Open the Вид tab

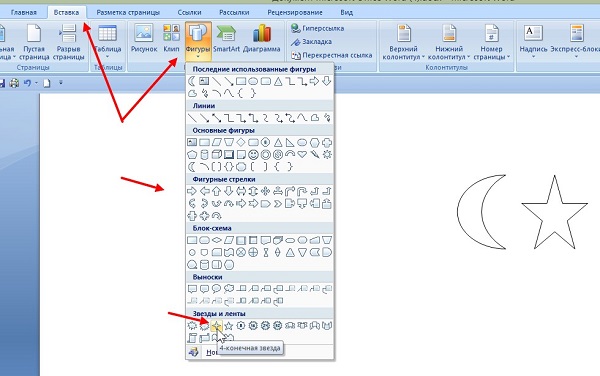(x=347, y=12)
